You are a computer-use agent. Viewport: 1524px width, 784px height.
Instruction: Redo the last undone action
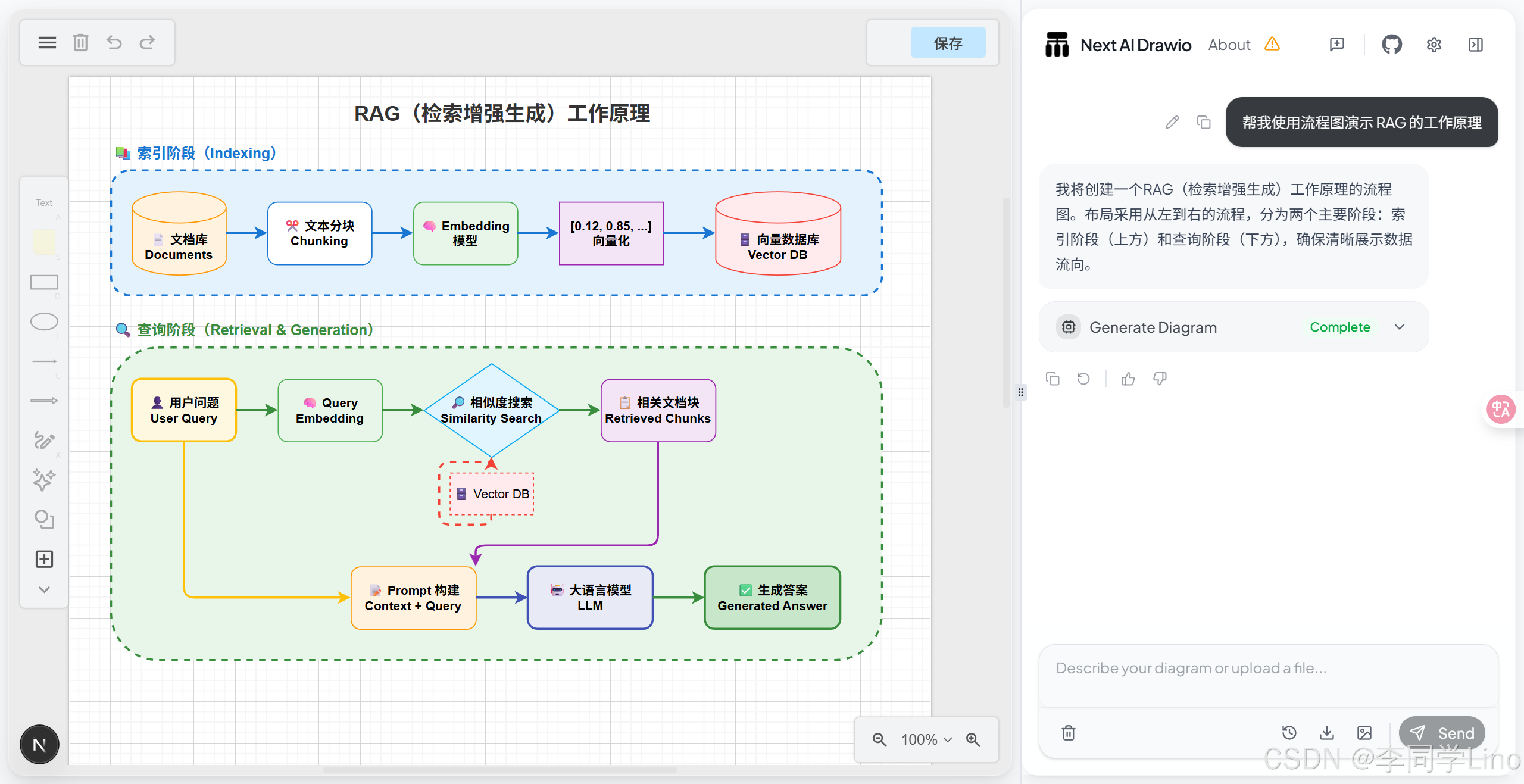147,42
